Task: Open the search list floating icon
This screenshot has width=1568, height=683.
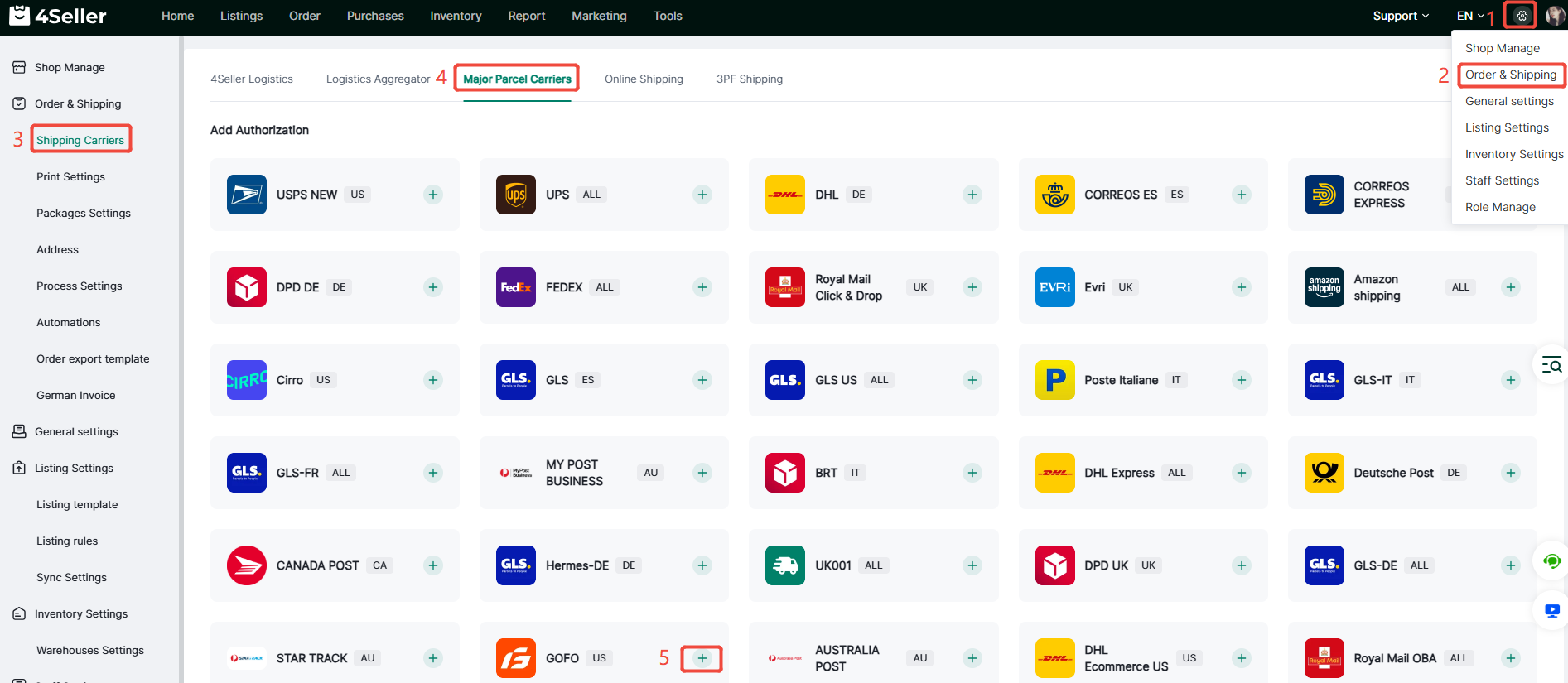Action: click(1551, 365)
